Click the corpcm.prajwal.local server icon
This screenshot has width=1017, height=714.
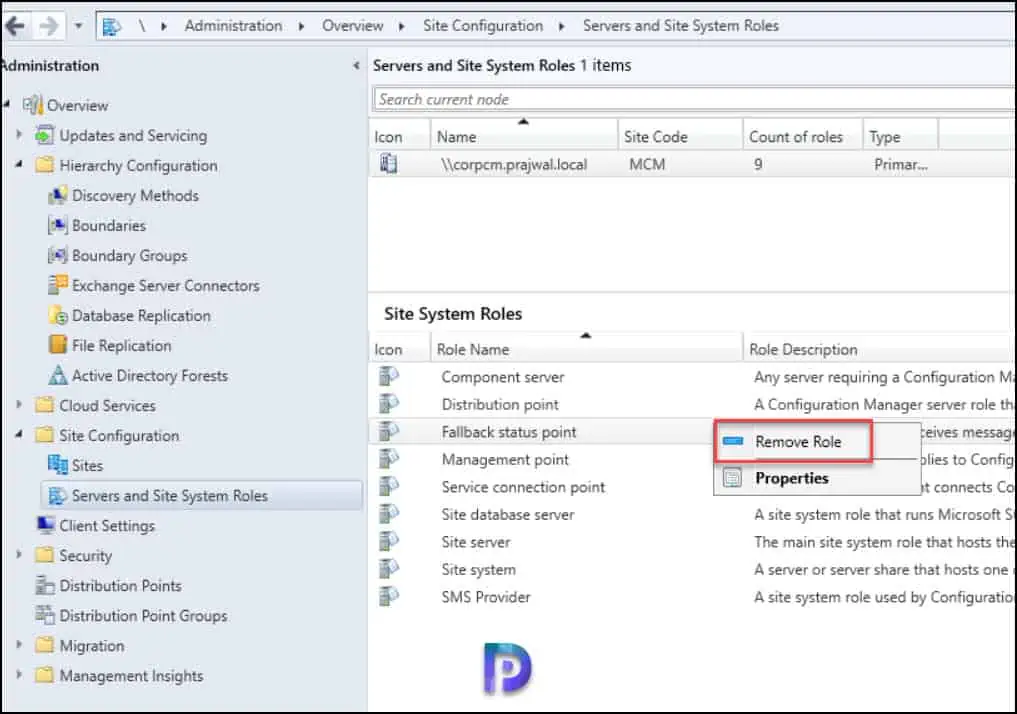pos(389,163)
